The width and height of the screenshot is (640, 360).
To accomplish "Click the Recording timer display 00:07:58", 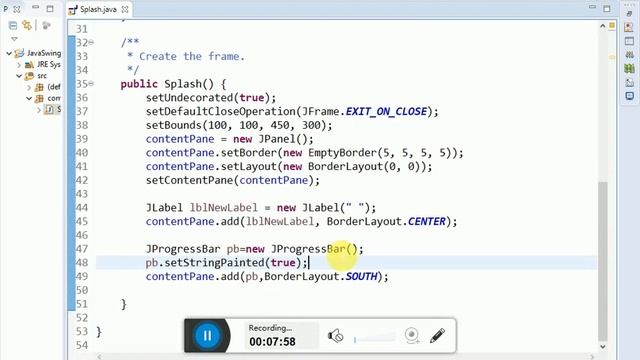I will [272, 342].
